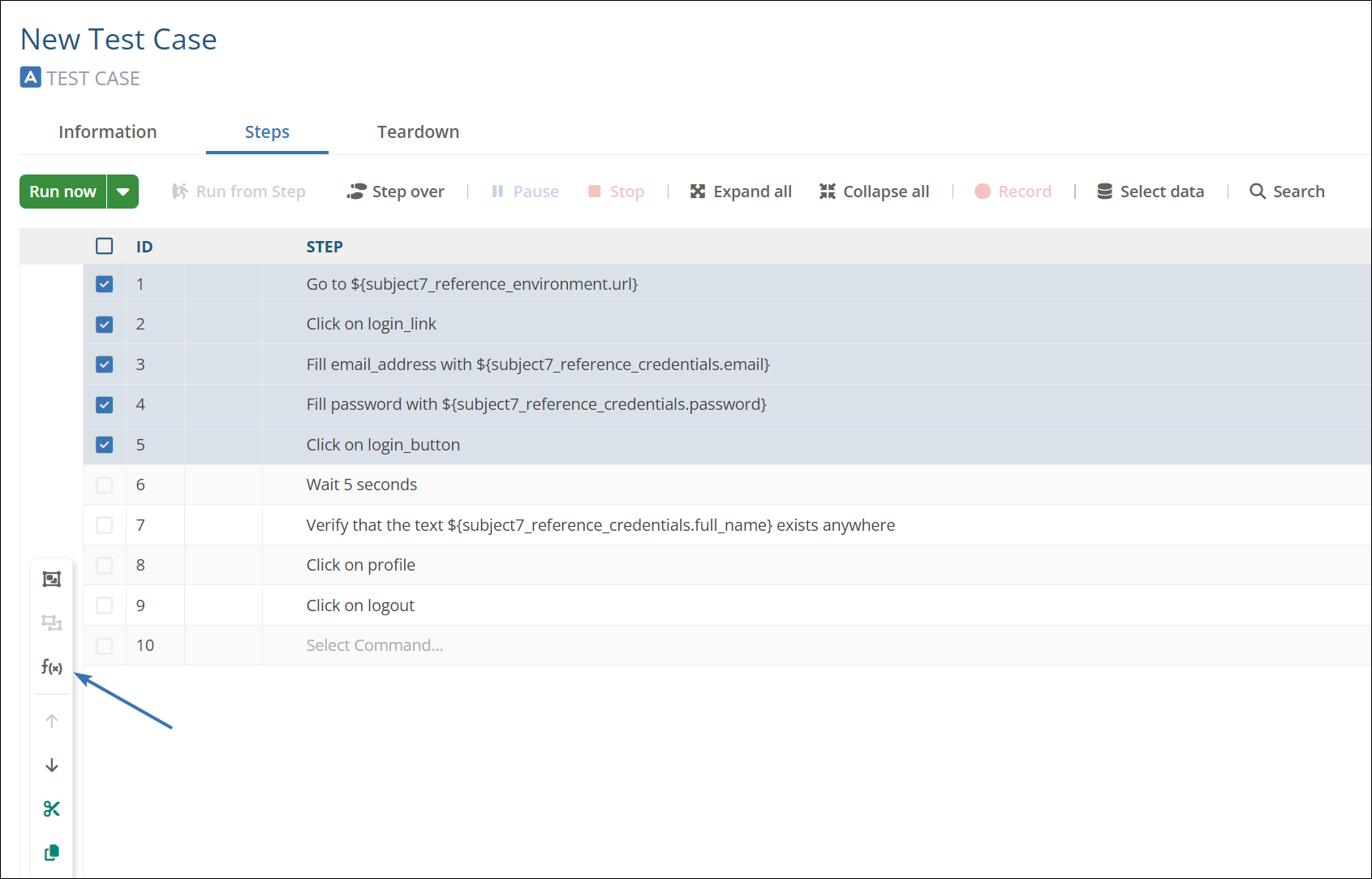The image size is (1372, 879).
Task: Cut selected steps with scissors icon
Action: (52, 809)
